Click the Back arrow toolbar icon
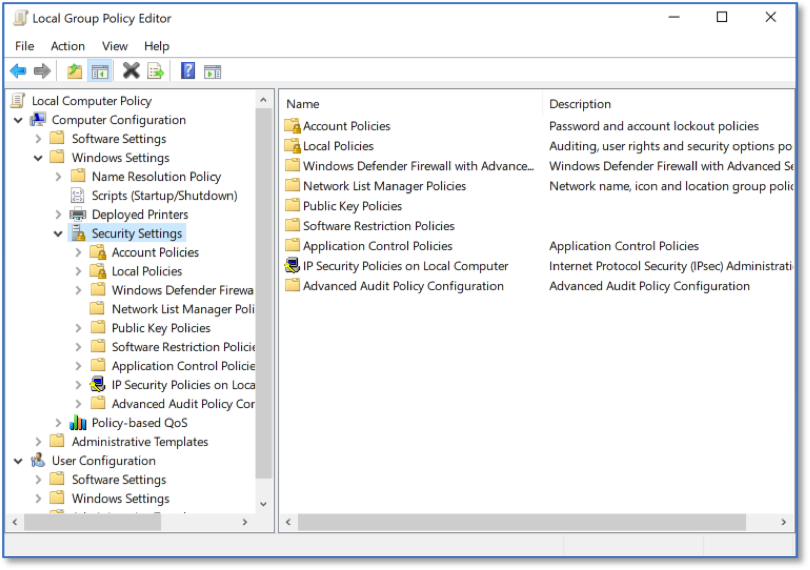Viewport: 810px width, 570px height. point(18,71)
